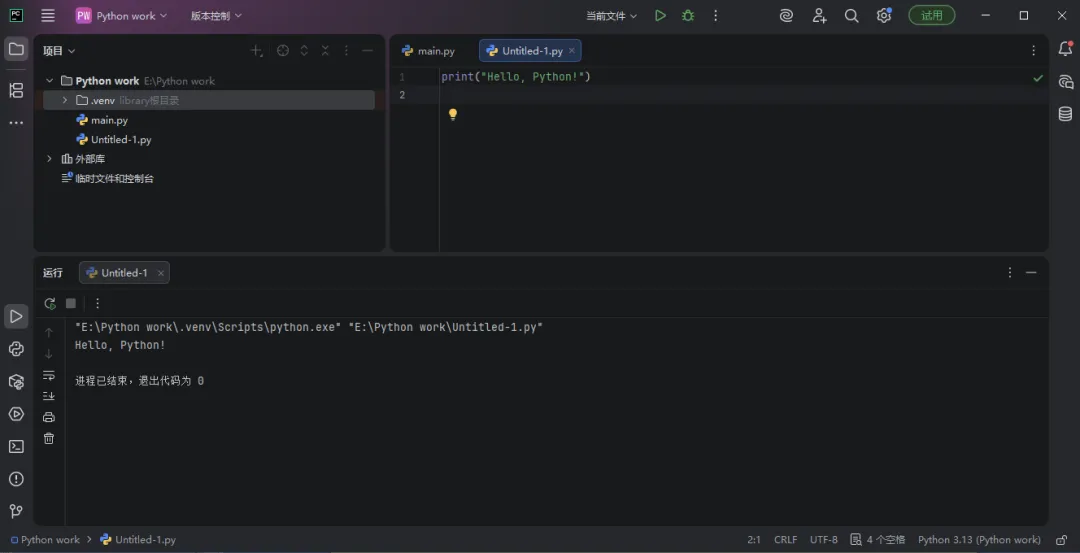
Task: Toggle the Project tool window sidebar button
Action: (16, 49)
